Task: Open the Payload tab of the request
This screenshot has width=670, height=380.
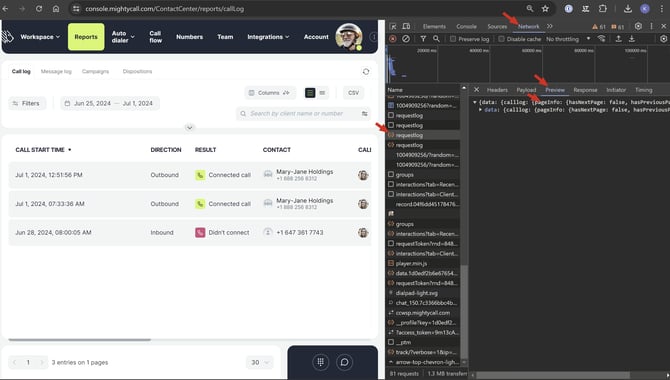Action: [x=526, y=90]
